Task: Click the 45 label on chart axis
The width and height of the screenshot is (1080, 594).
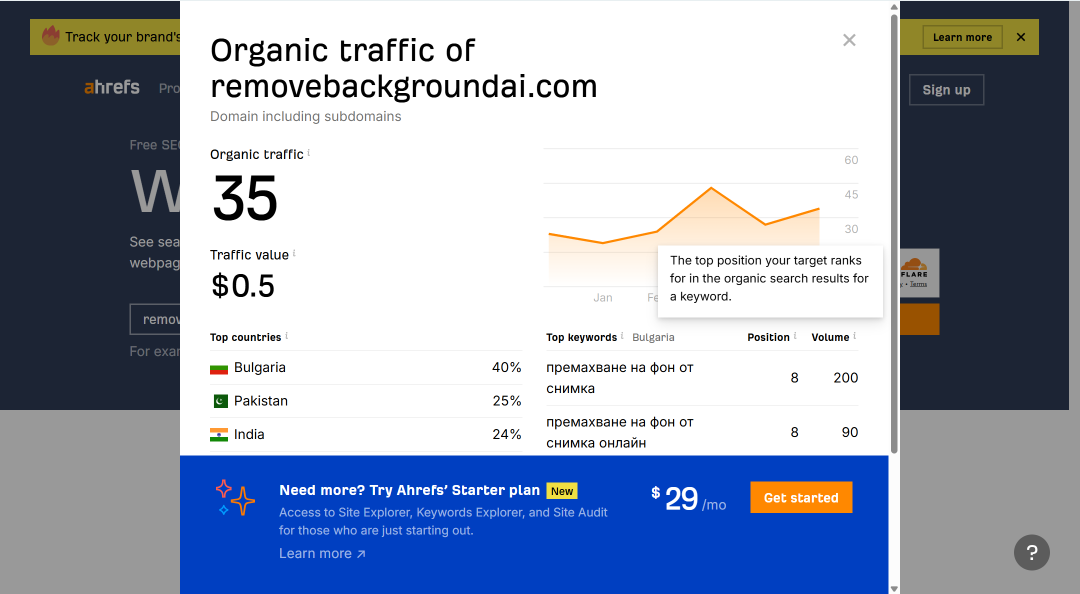Action: [851, 194]
